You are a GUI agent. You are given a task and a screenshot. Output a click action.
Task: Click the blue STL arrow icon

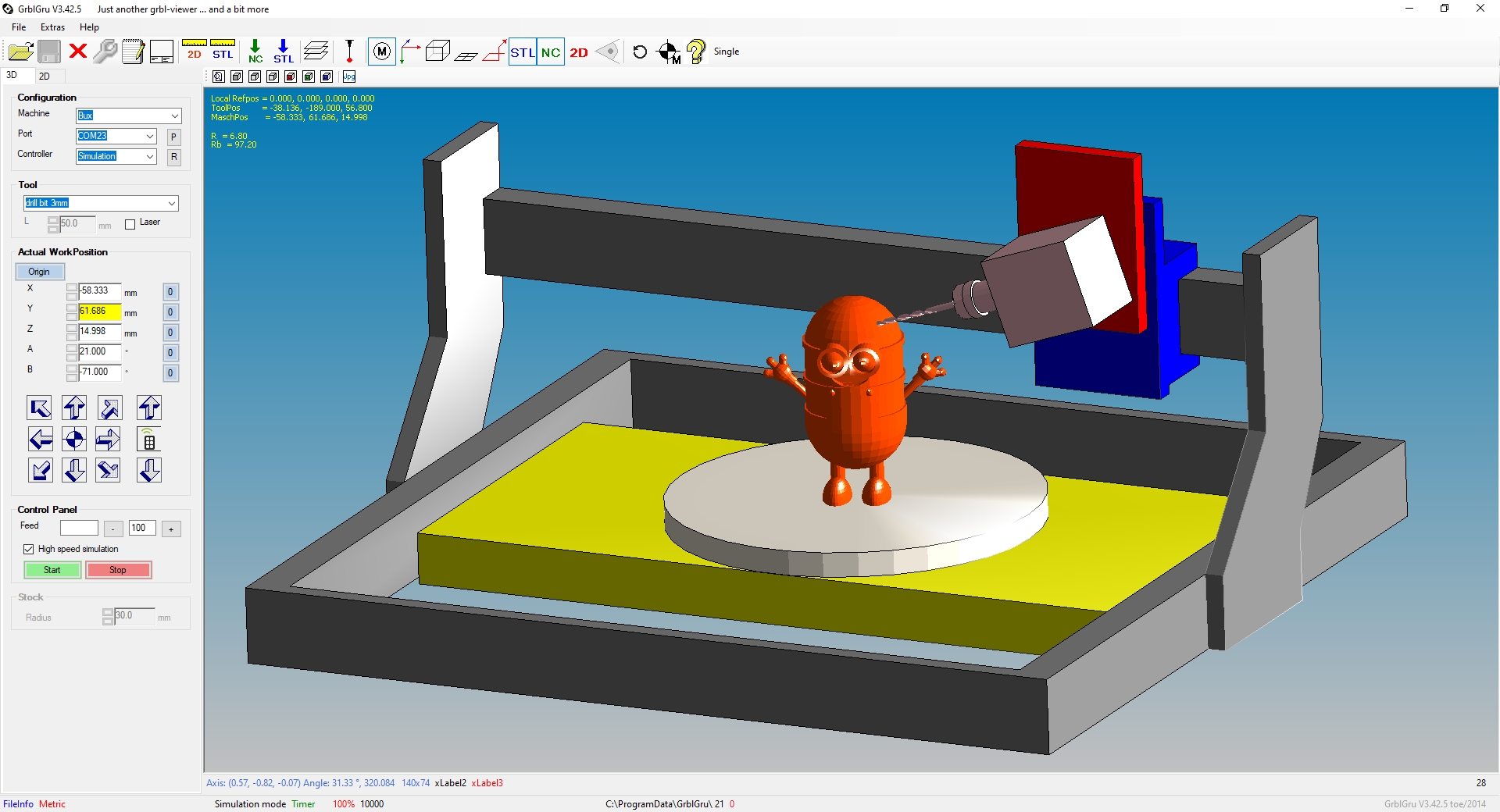click(284, 52)
